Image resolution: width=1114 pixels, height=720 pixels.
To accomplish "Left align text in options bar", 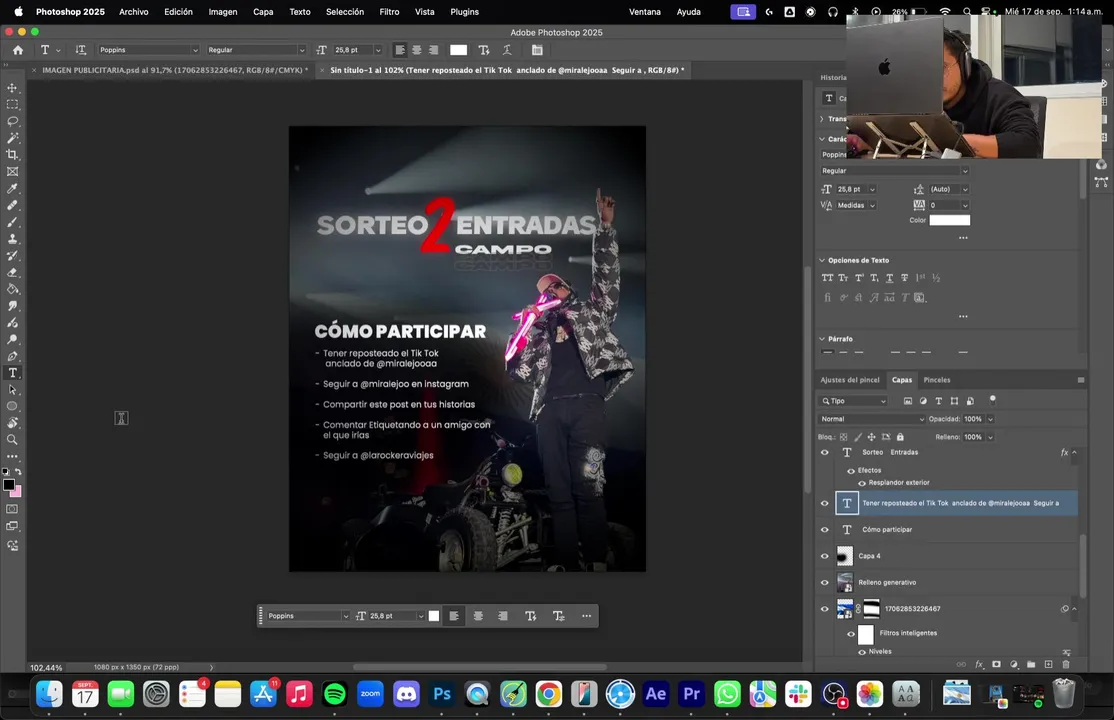I will click(400, 50).
